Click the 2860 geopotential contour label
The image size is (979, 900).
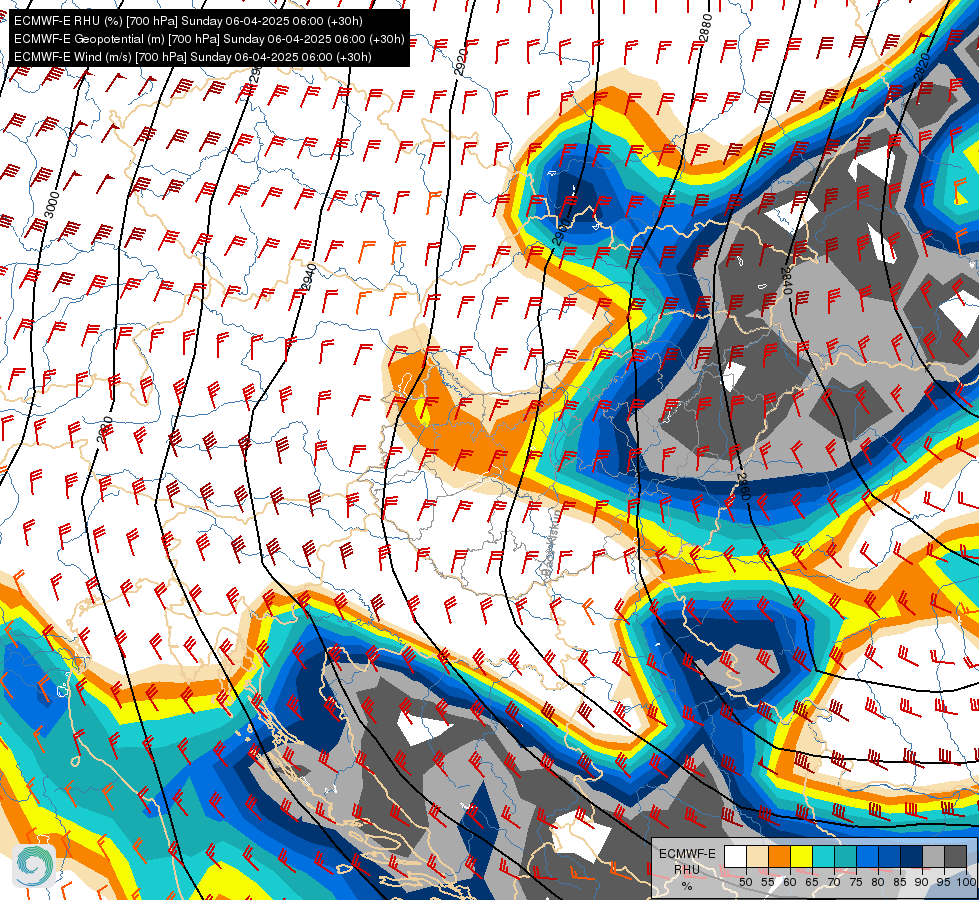click(742, 487)
